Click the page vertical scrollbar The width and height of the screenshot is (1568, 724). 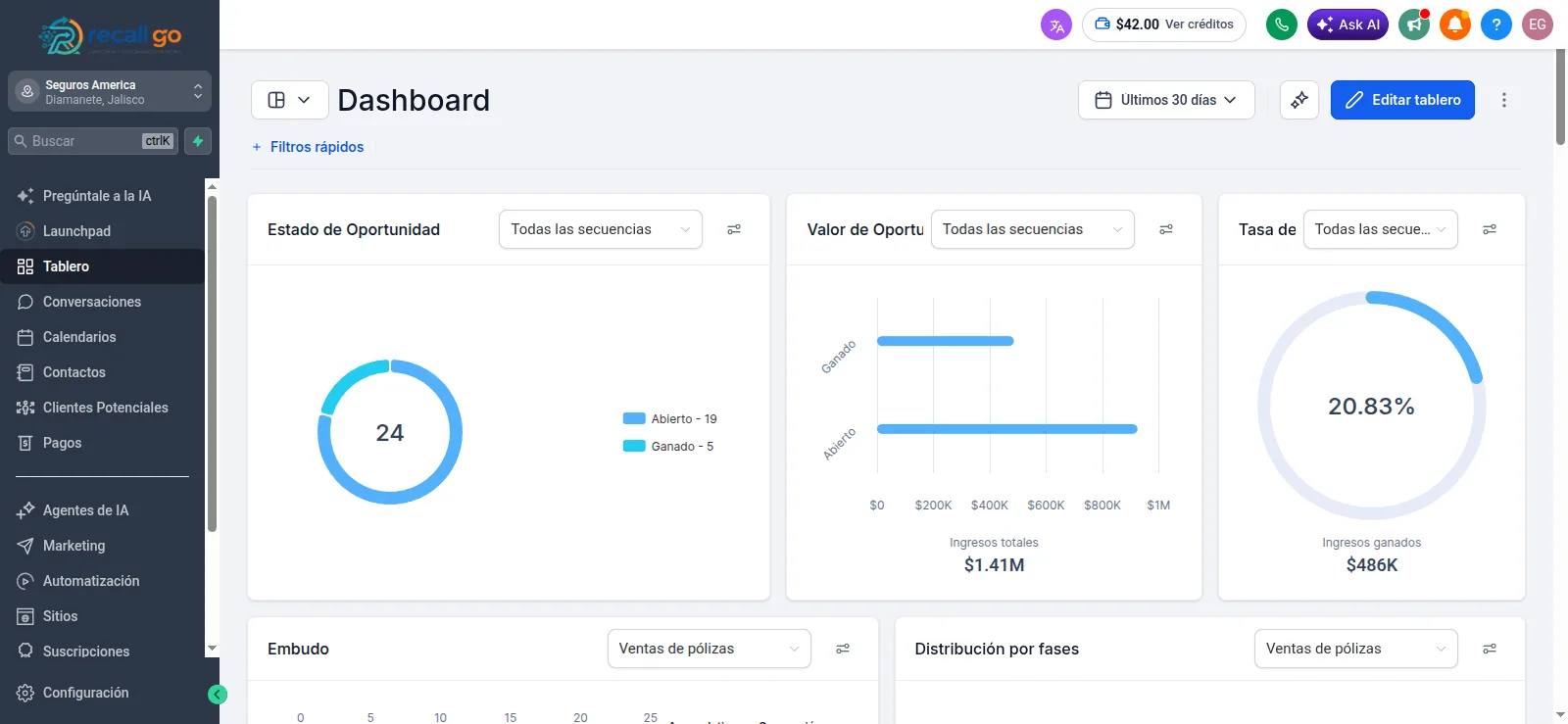tap(1560, 96)
